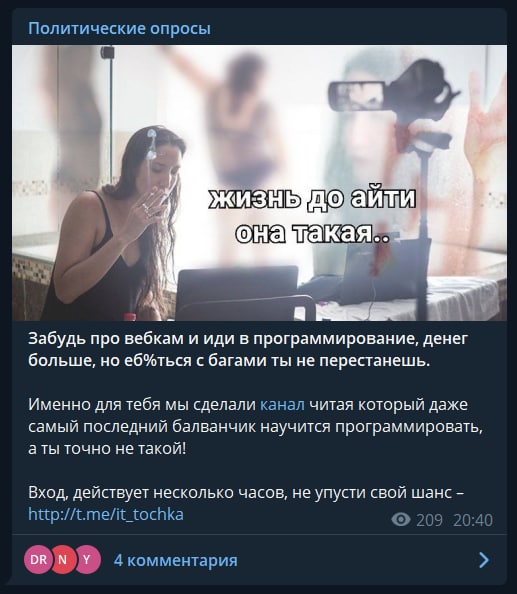Expand comments with right chevron arrow
The height and width of the screenshot is (594, 517).
[x=484, y=560]
